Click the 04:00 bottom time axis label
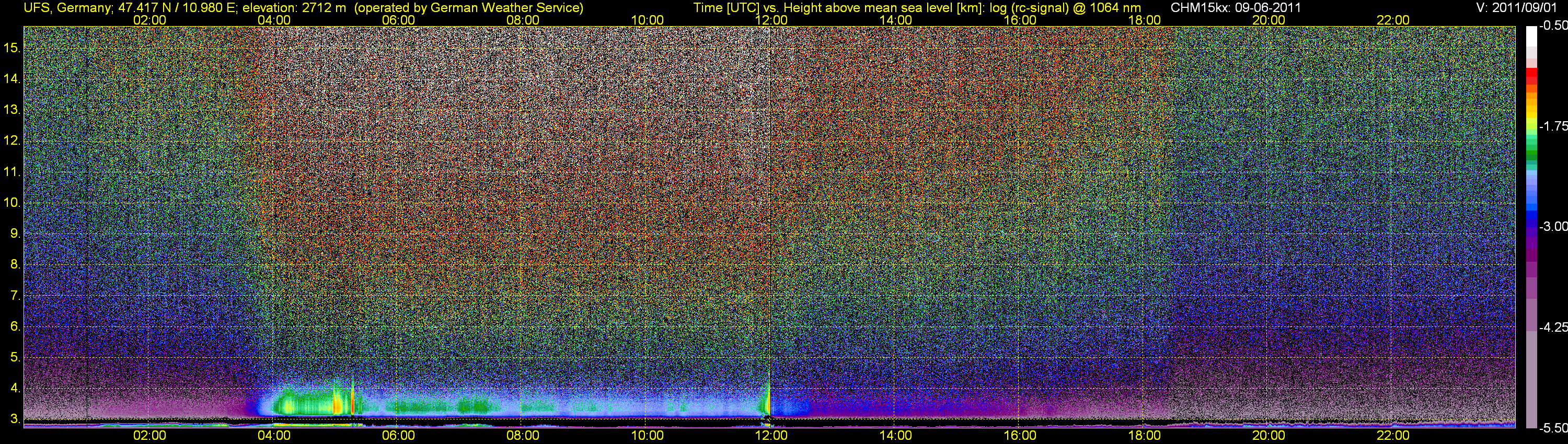 click(274, 436)
